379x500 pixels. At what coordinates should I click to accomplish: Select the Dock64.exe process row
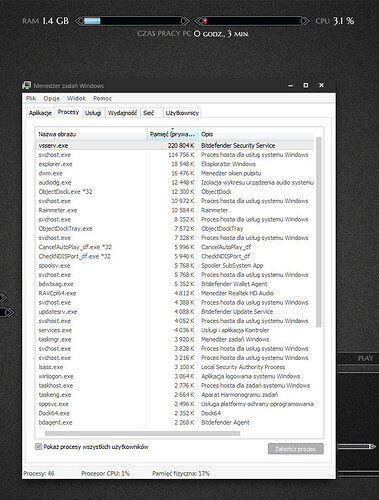[x=175, y=413]
